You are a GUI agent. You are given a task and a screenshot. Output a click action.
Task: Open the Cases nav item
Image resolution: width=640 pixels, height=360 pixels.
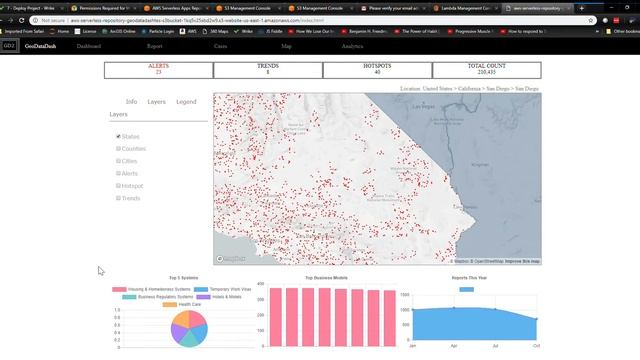220,46
